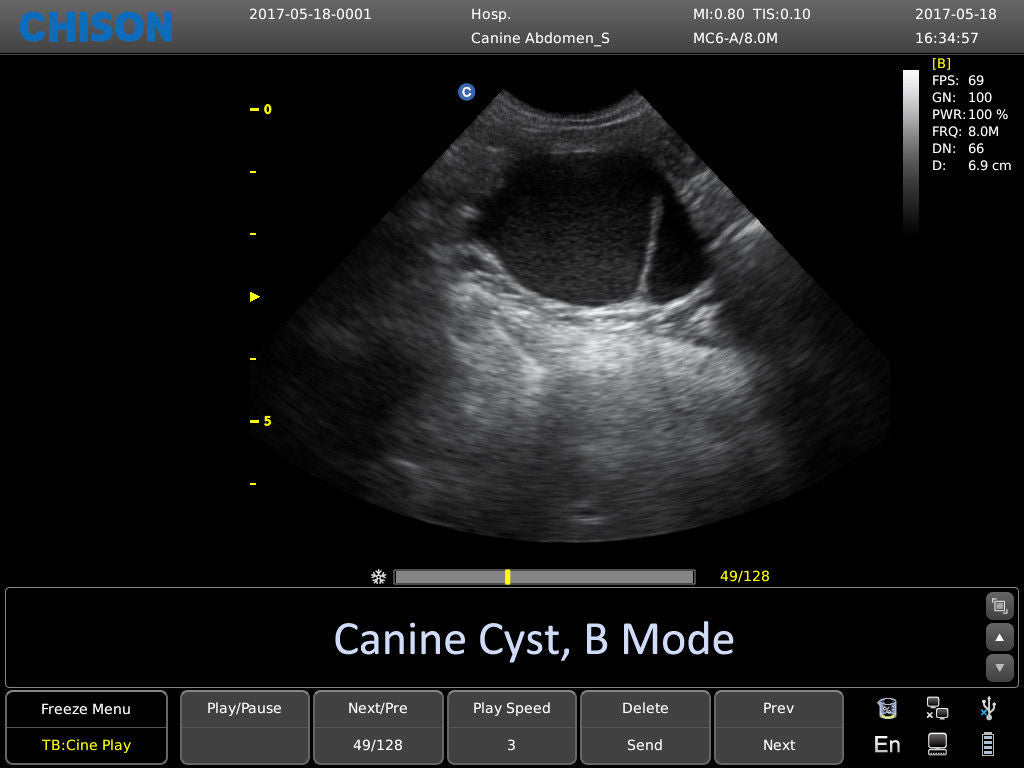1024x768 pixels.
Task: Click the Send button
Action: click(x=645, y=744)
